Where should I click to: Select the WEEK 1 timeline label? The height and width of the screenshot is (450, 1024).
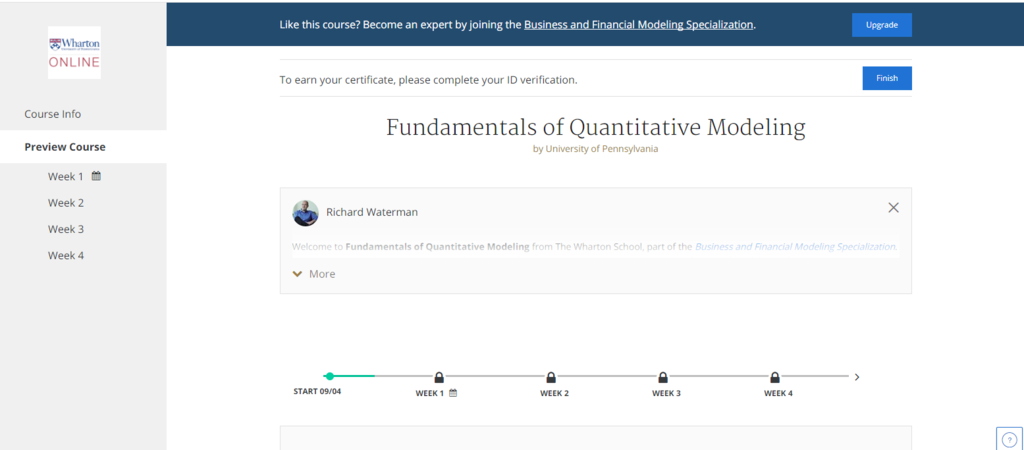[430, 393]
